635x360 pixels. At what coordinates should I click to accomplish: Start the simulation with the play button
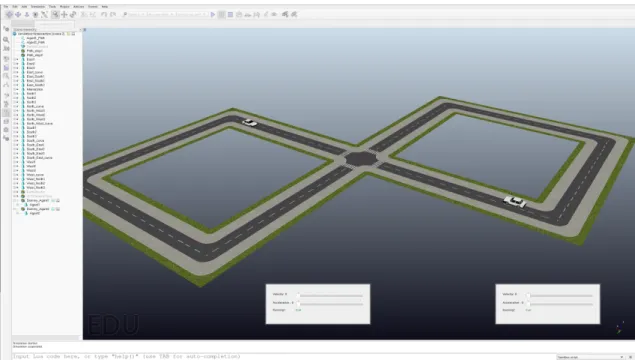click(213, 15)
